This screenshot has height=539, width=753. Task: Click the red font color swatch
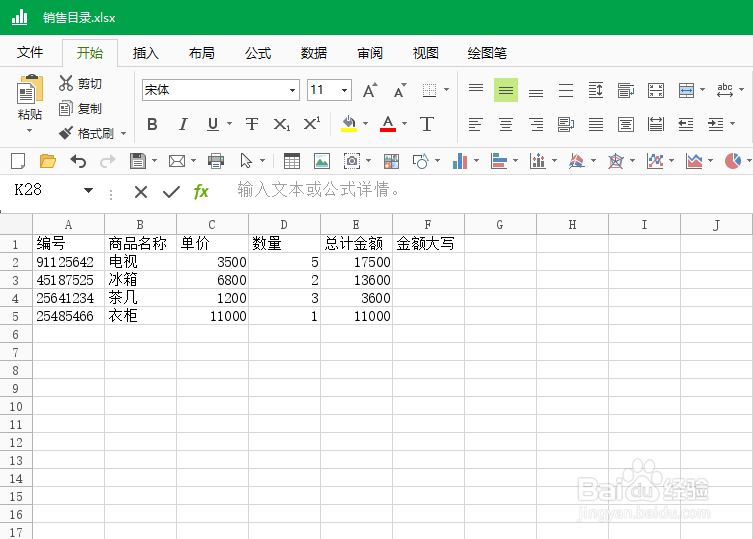[388, 124]
